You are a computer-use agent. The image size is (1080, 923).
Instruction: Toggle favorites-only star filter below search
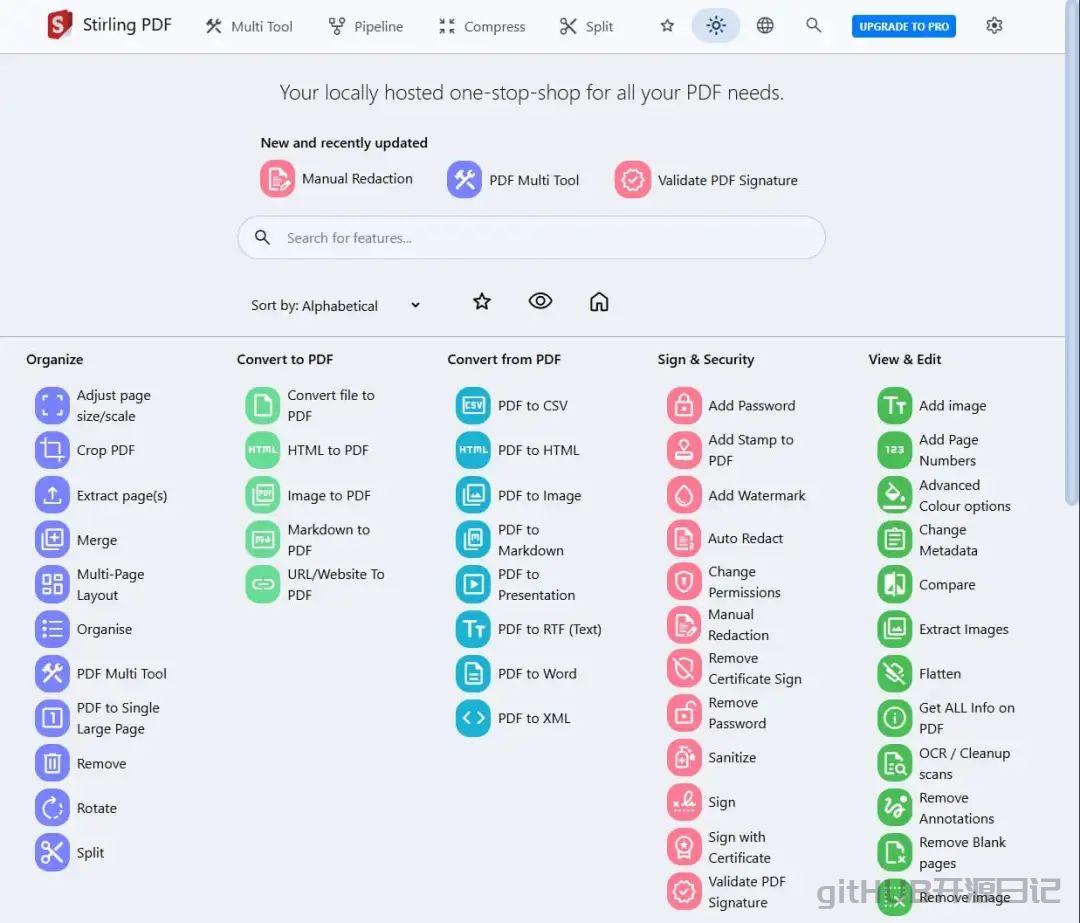click(482, 301)
